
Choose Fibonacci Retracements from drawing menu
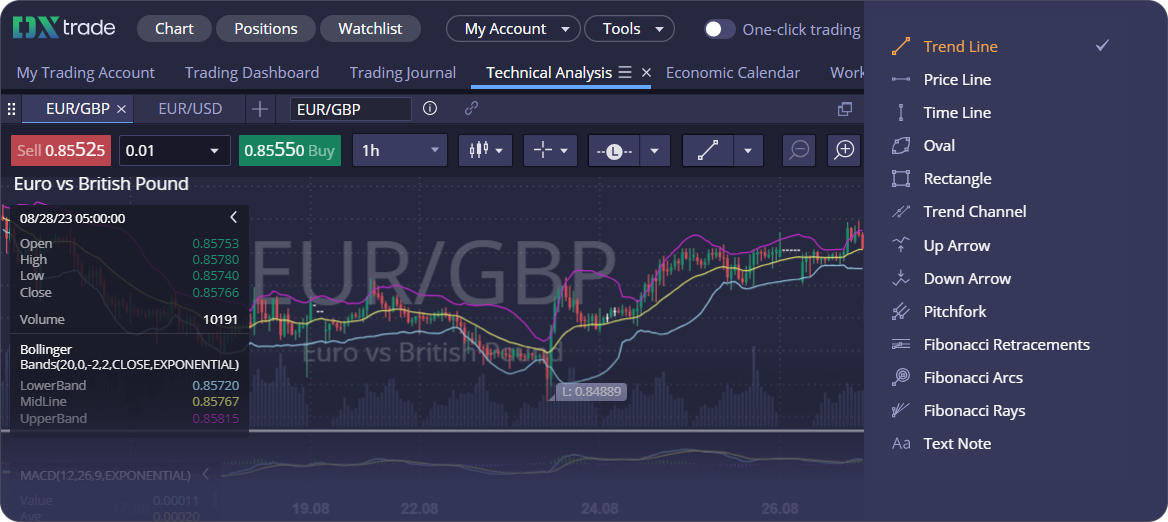point(1006,344)
